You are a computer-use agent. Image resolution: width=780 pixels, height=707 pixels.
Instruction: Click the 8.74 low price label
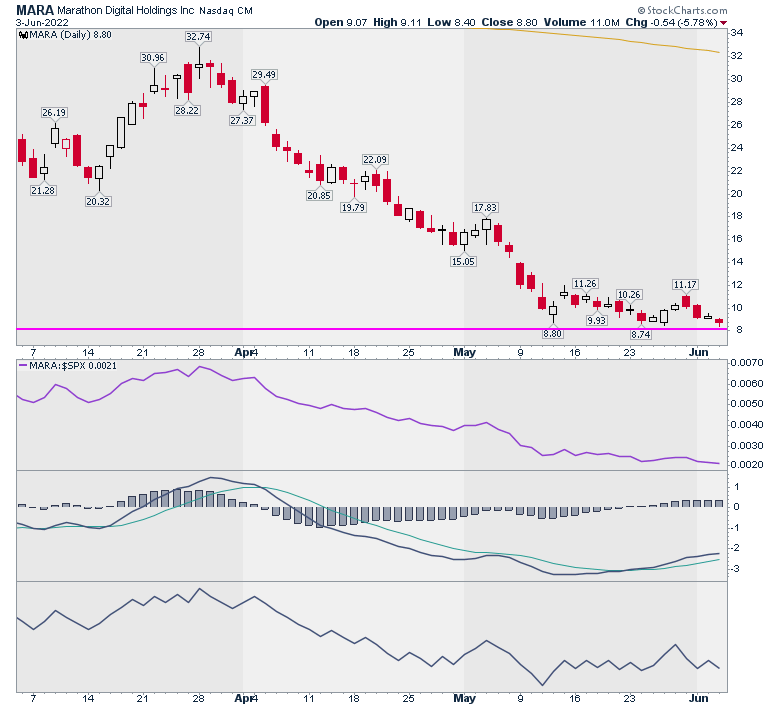(641, 334)
